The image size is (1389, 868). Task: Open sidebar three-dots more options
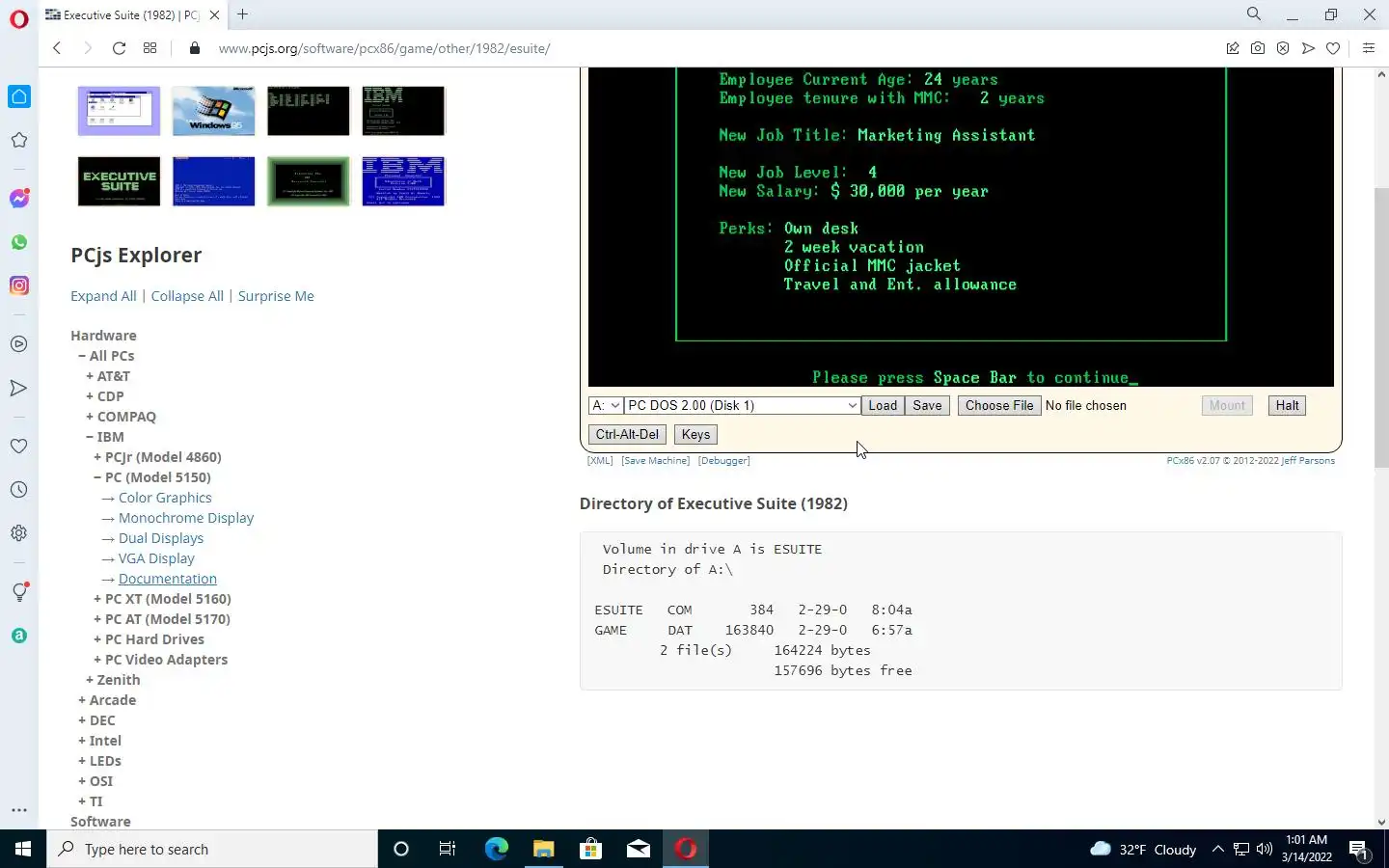(19, 810)
